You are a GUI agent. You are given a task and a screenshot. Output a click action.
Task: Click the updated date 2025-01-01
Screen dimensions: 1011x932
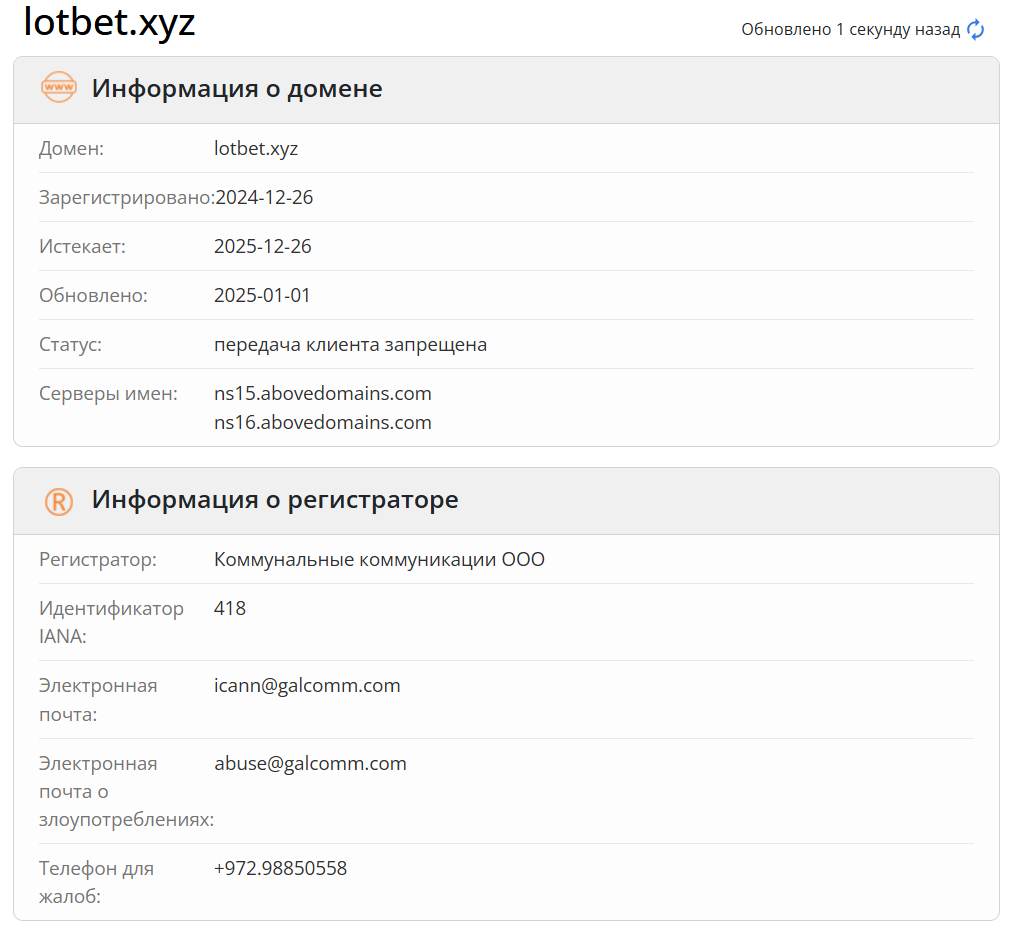[262, 296]
